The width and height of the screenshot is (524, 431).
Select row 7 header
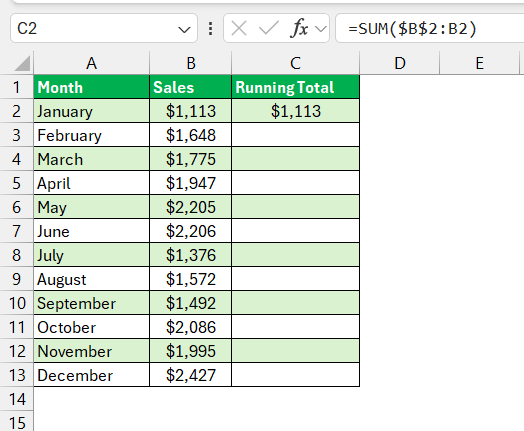[x=16, y=231]
